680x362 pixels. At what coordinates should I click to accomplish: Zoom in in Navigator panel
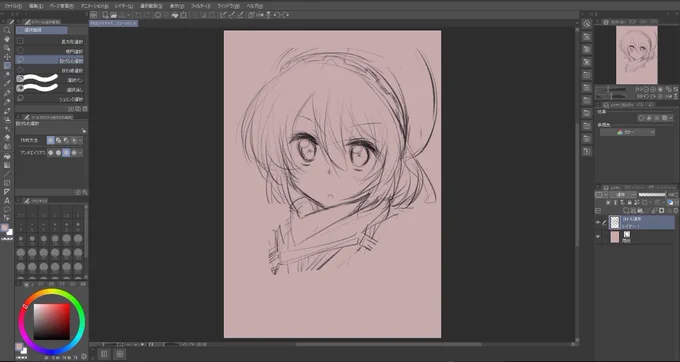654,89
